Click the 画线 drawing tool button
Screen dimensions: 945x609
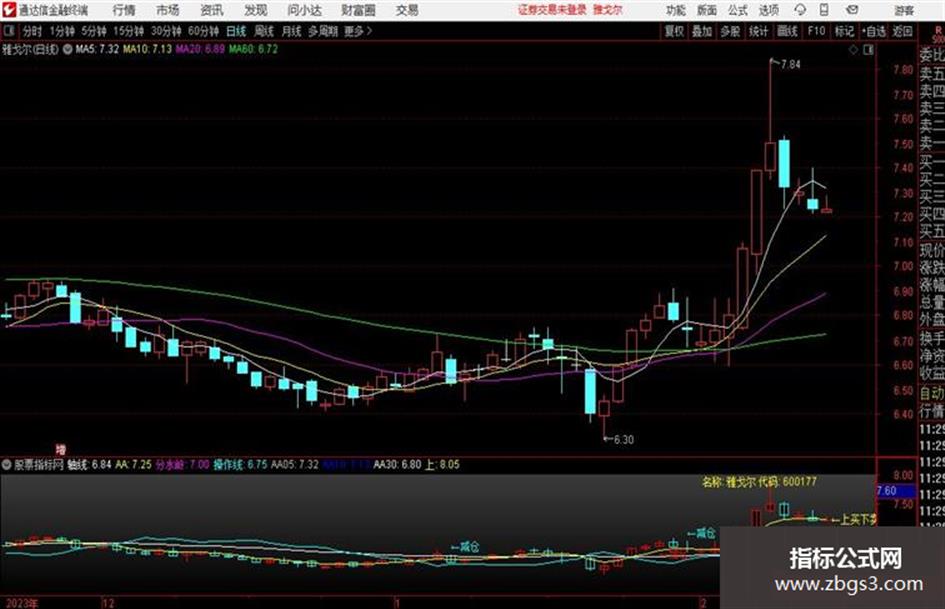coord(787,31)
